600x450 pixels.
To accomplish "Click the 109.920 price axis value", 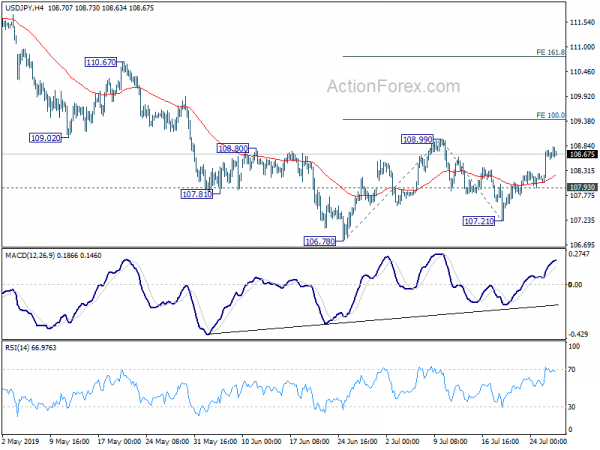I will click(x=582, y=96).
